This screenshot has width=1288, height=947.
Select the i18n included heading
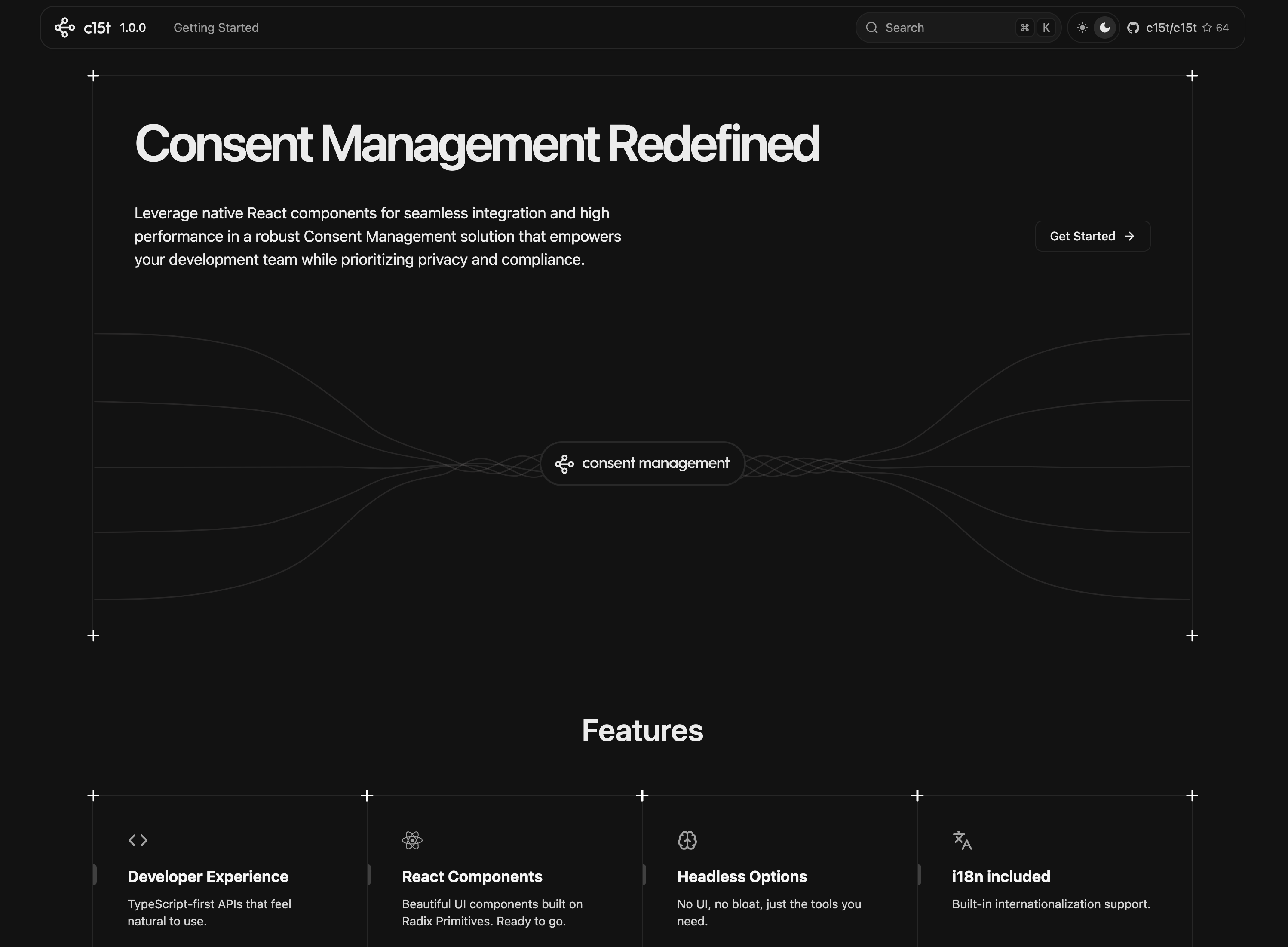(x=1001, y=876)
